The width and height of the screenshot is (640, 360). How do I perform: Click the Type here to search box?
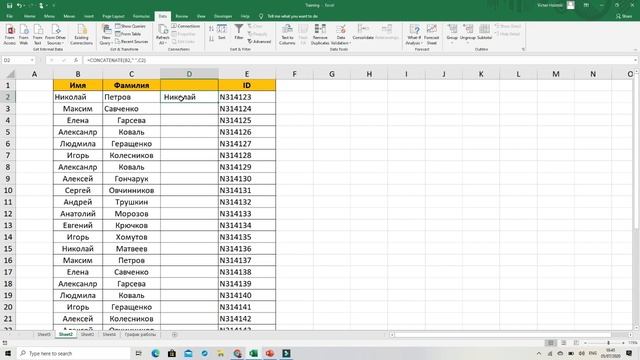point(73,353)
